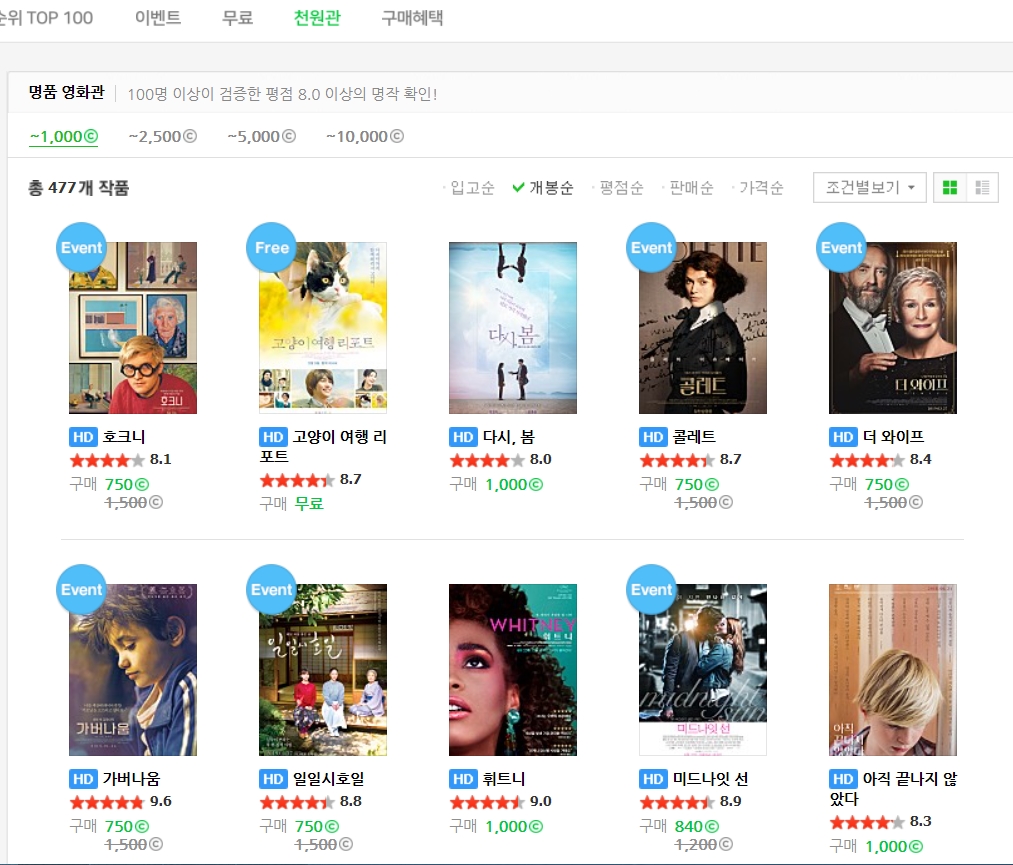Select the ~2,500 price tab
This screenshot has width=1013, height=865.
tap(162, 137)
